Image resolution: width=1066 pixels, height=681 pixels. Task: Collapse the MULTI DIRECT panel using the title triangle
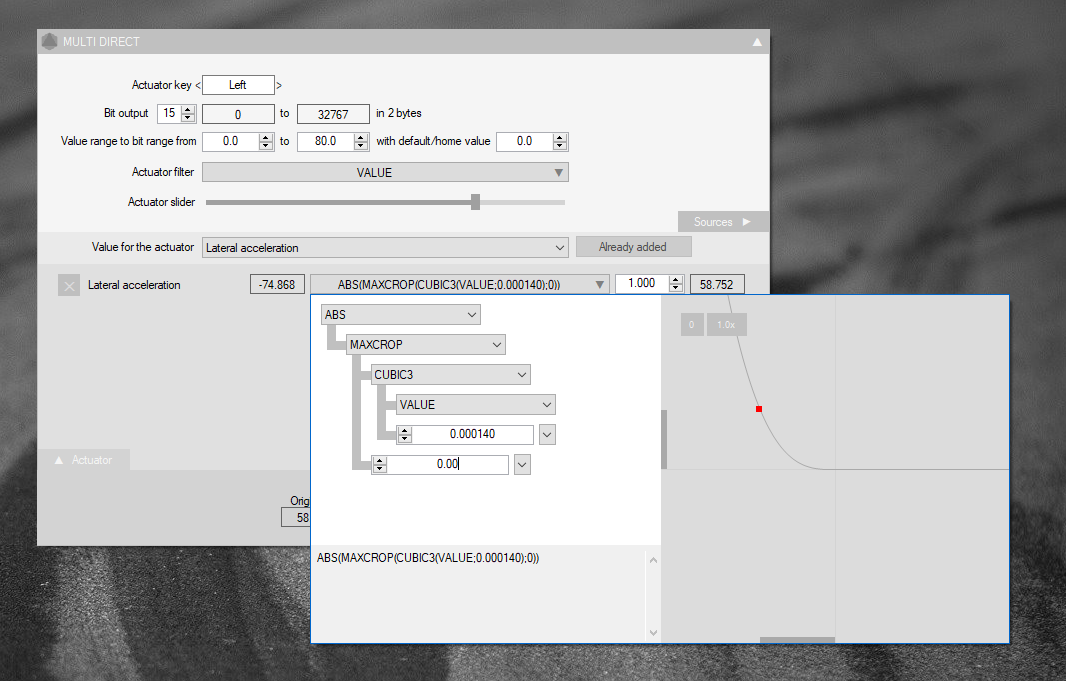757,42
